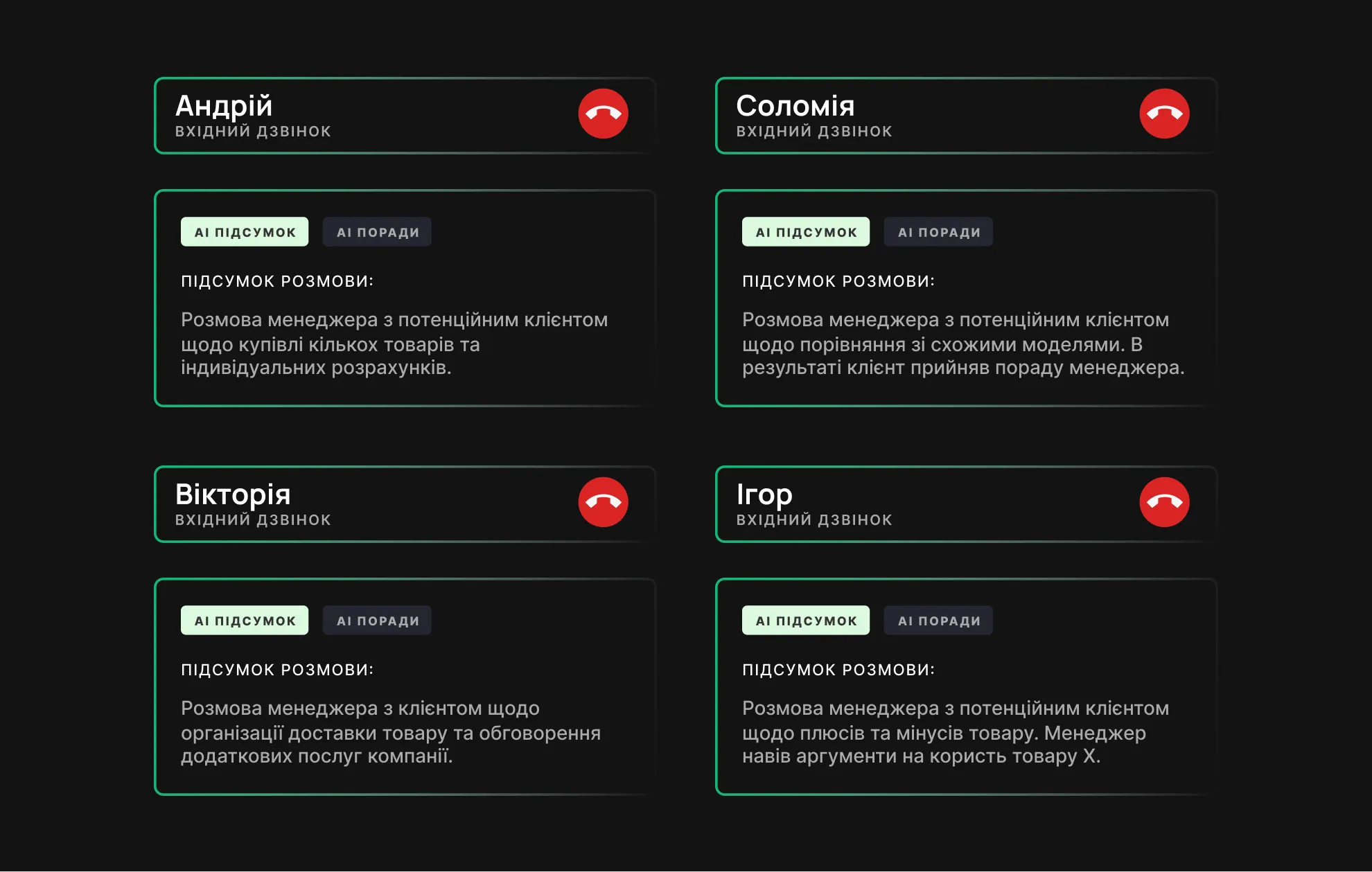The height and width of the screenshot is (872, 1372).
Task: Click summary text about організації доставки товару
Action: coord(390,732)
